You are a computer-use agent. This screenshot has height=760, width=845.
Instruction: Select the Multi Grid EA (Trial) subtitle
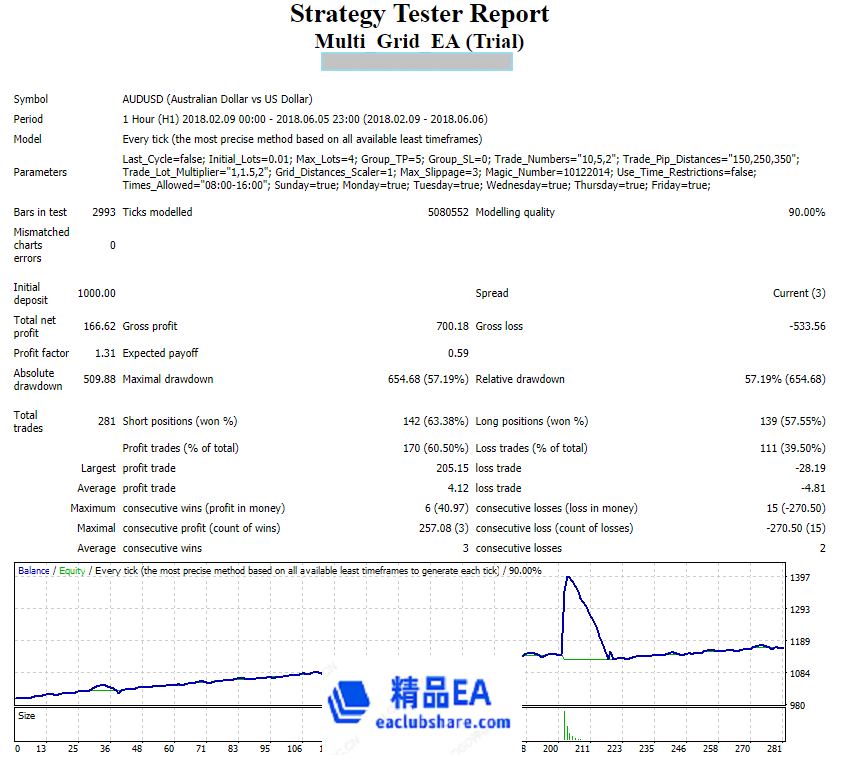[x=419, y=42]
